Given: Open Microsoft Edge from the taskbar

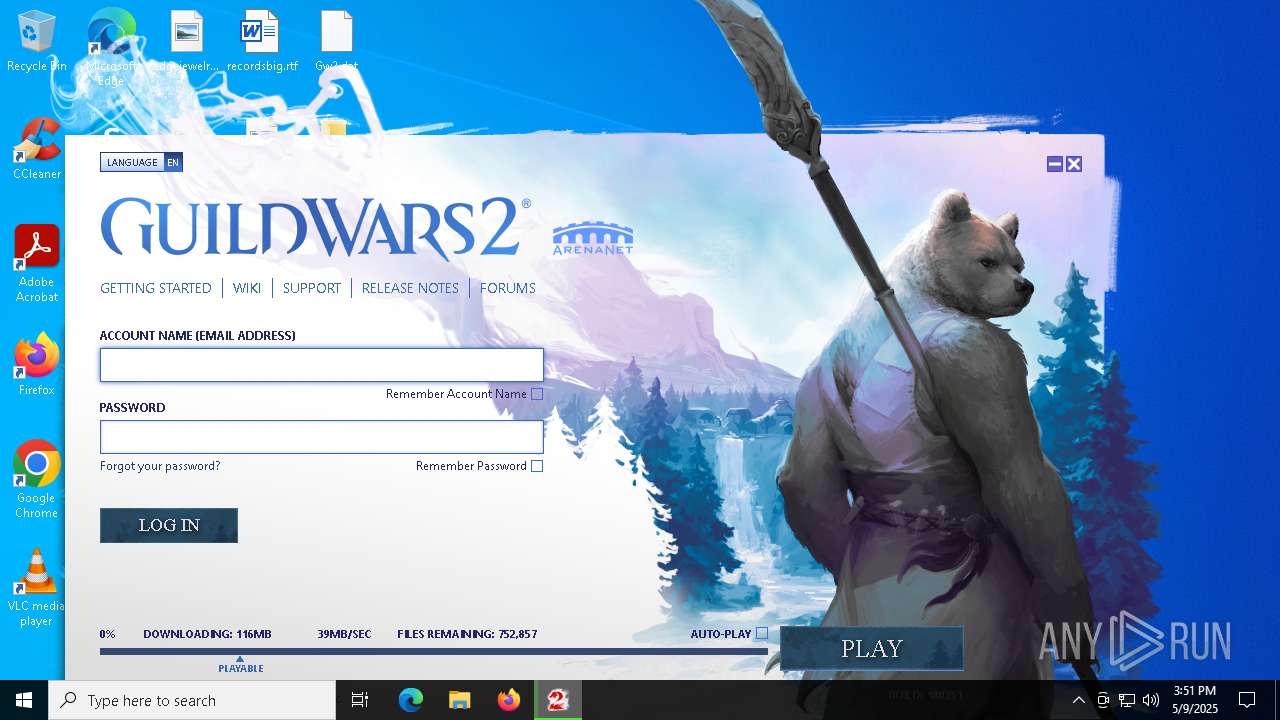Looking at the screenshot, I should [x=411, y=700].
